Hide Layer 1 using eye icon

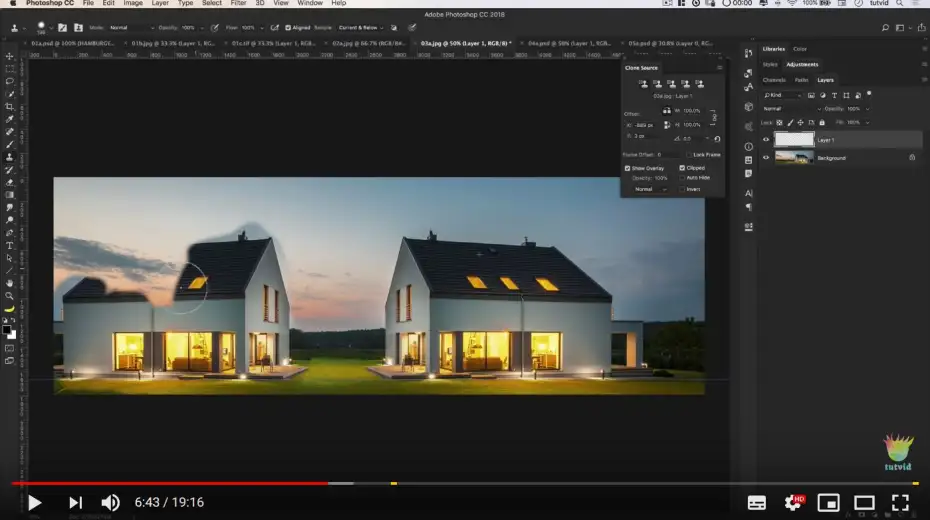point(766,140)
